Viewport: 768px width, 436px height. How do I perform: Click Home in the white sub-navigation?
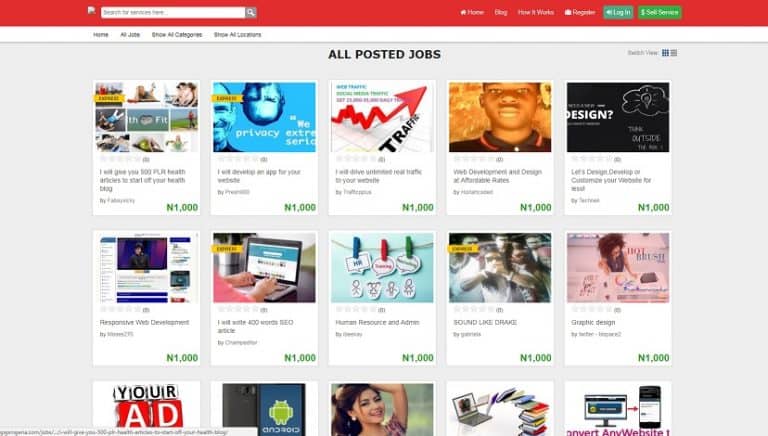click(101, 35)
